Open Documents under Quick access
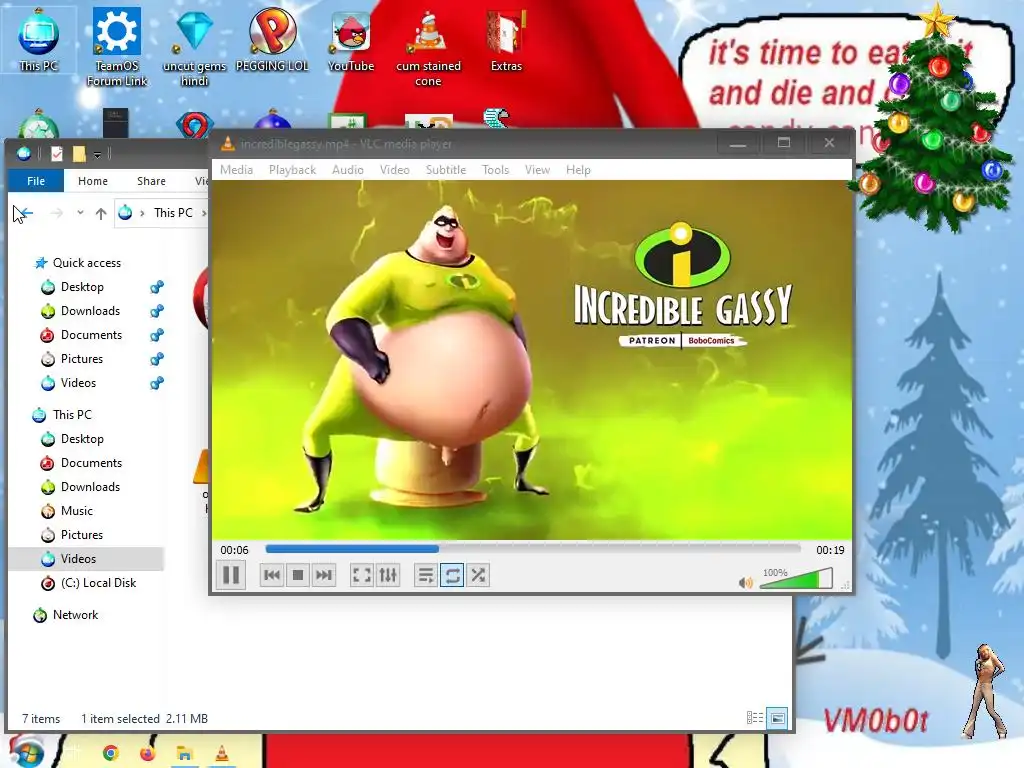This screenshot has height=768, width=1024. (91, 335)
